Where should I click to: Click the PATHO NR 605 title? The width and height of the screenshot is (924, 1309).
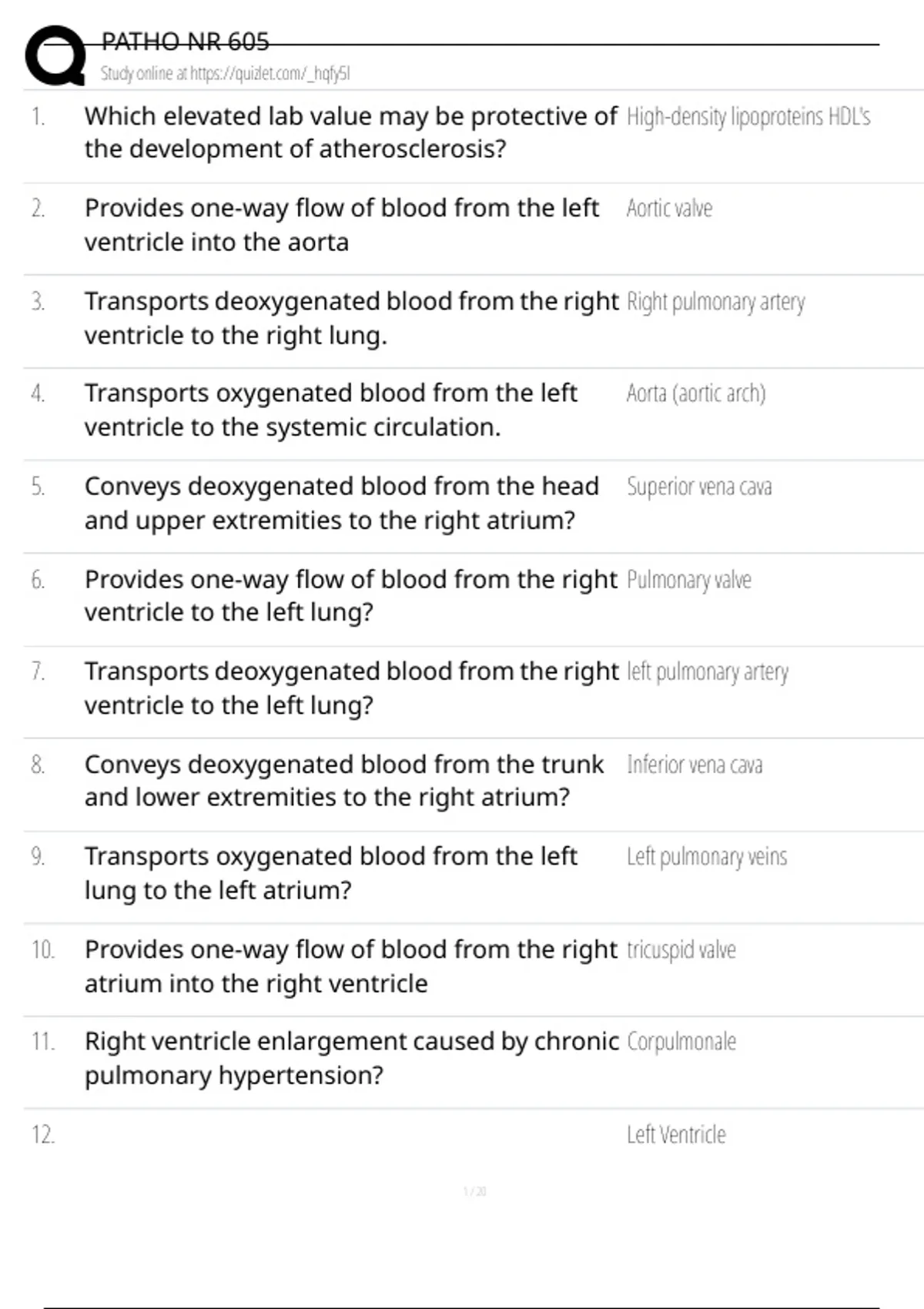pyautogui.click(x=185, y=42)
